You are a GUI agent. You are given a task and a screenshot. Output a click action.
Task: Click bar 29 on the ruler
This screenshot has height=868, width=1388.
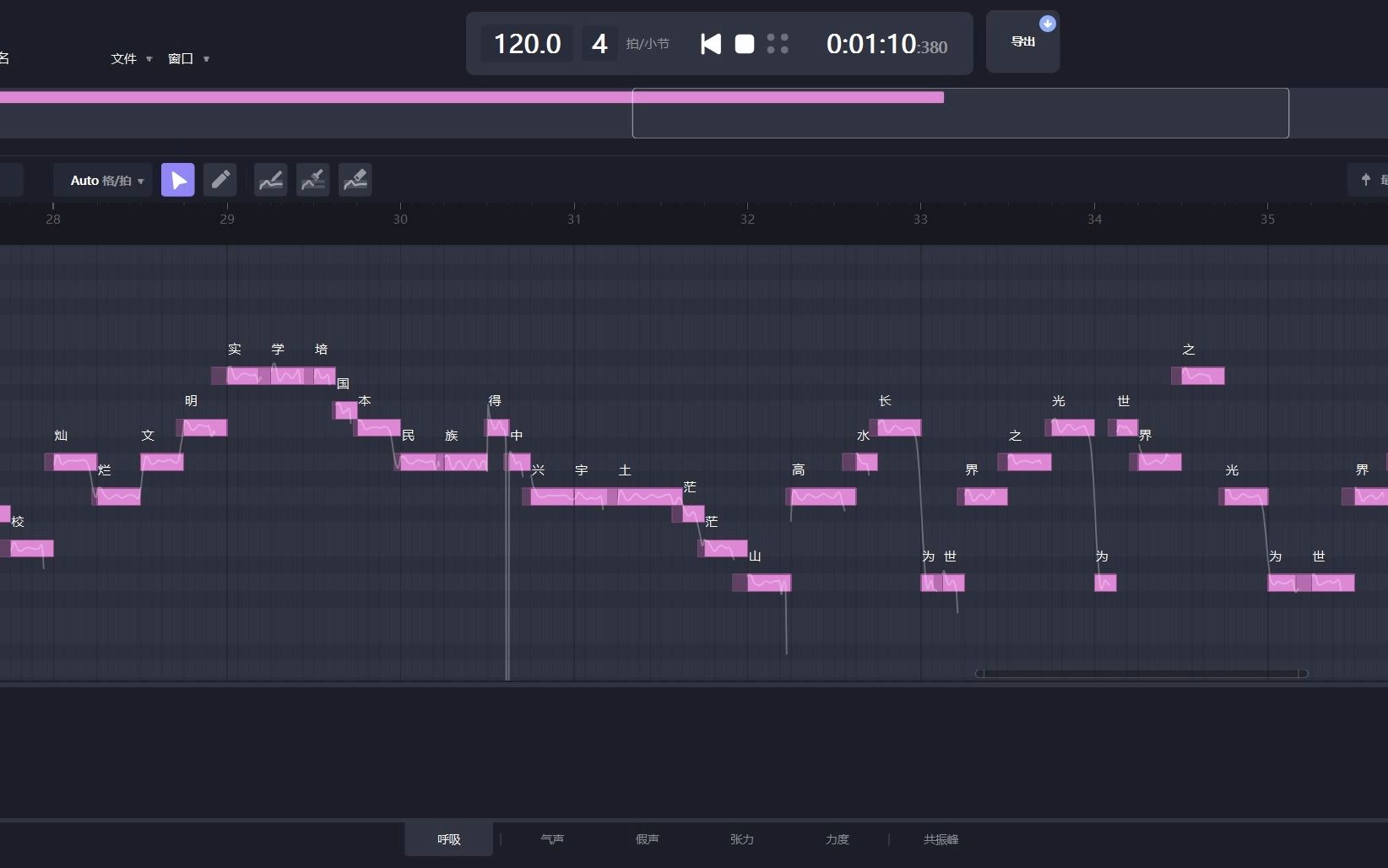pos(227,220)
